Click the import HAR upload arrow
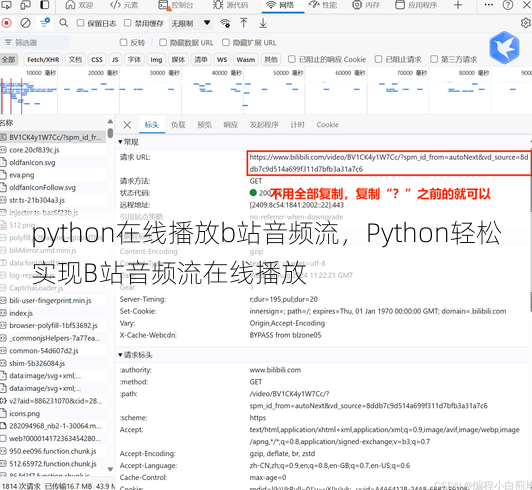532x490 pixels. coord(244,23)
